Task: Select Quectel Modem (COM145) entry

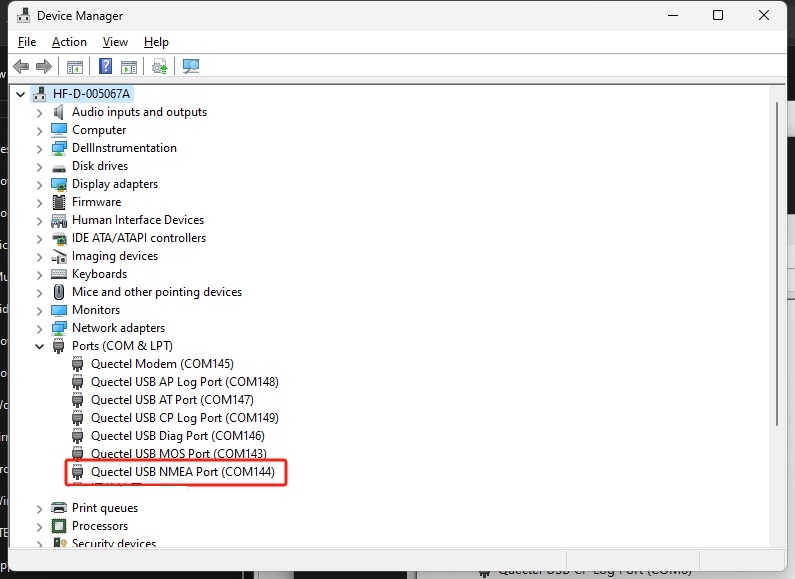Action: coord(162,364)
